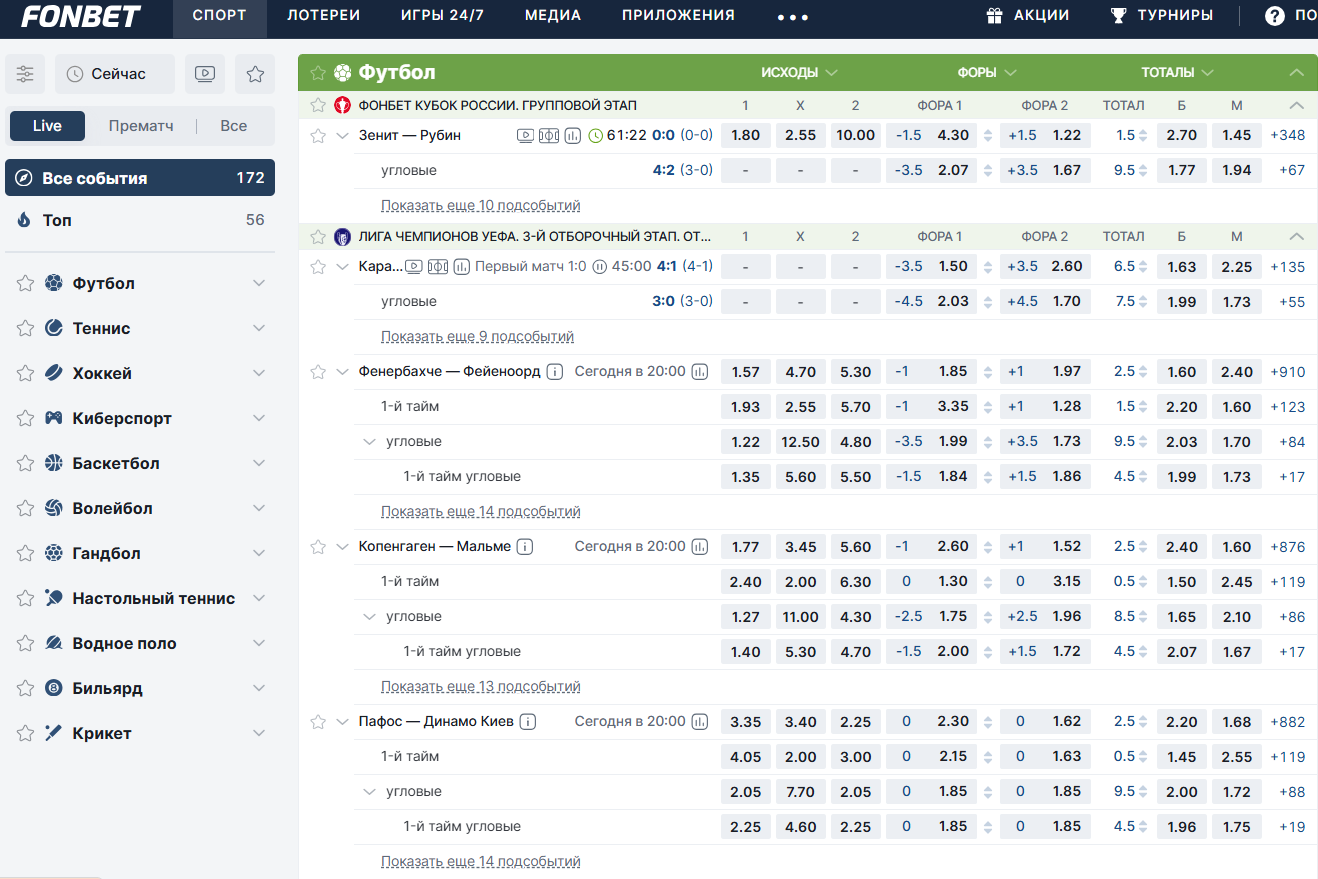Switch to Все tab
1318x879 pixels.
point(233,126)
